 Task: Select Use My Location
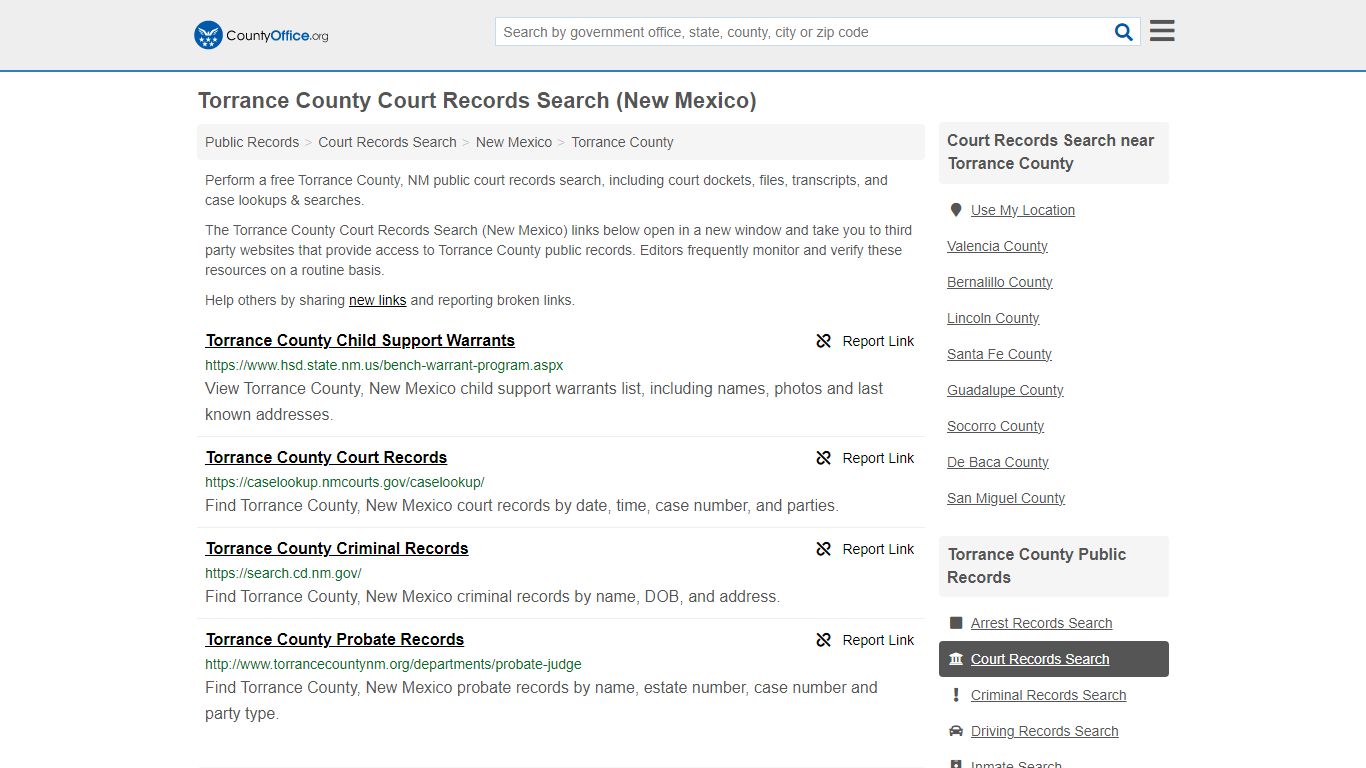point(1023,210)
